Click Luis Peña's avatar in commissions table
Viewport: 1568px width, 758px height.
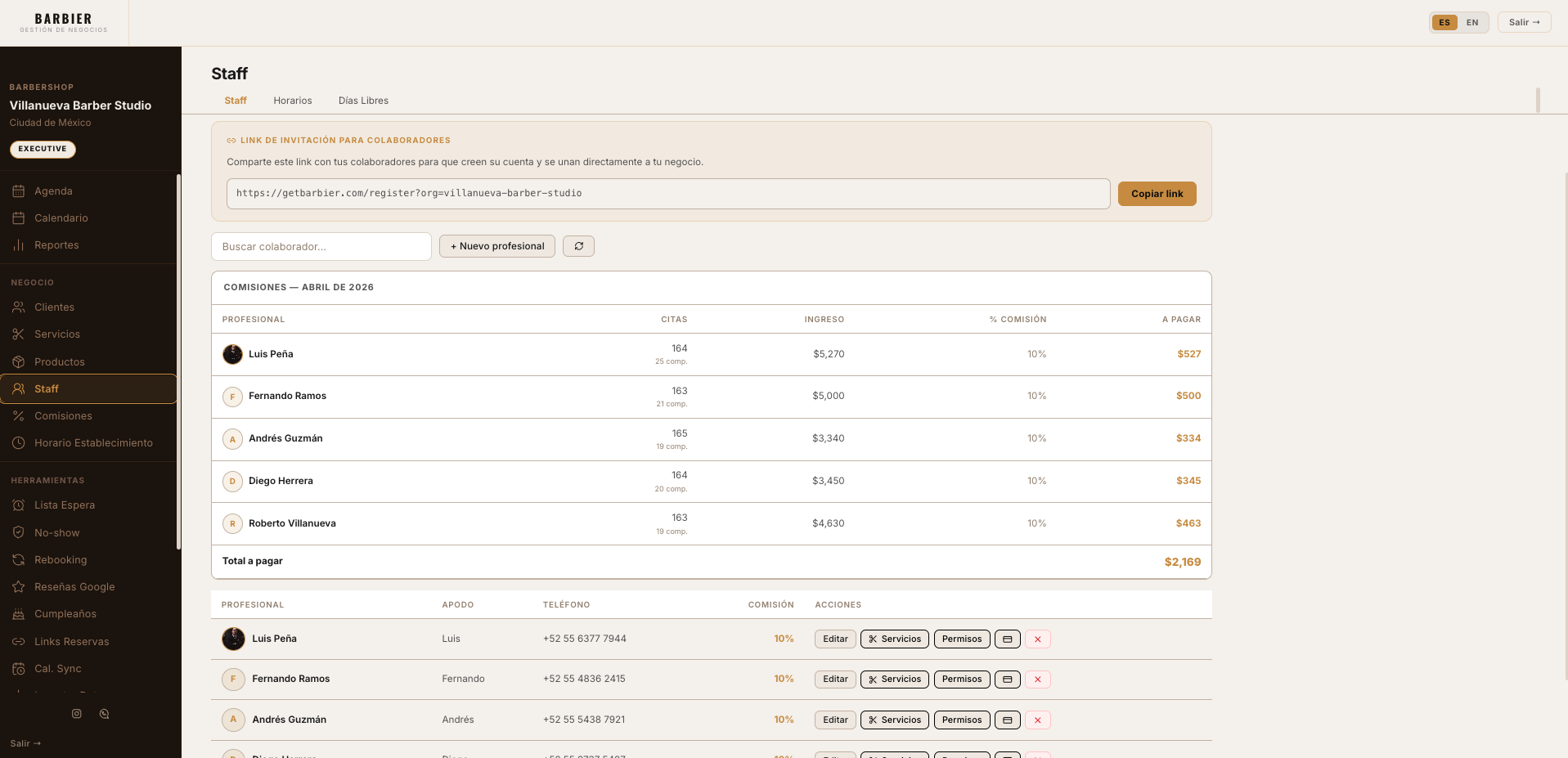click(232, 354)
